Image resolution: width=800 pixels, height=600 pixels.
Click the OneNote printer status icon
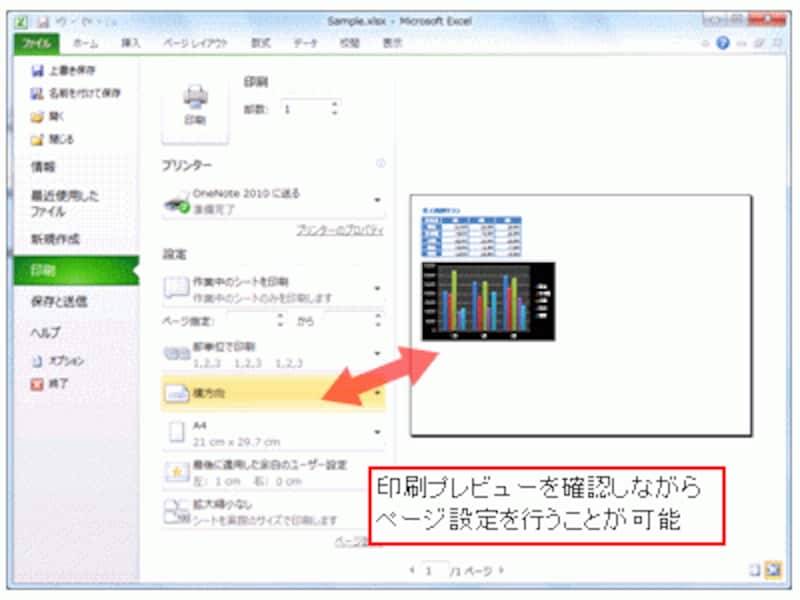point(177,203)
